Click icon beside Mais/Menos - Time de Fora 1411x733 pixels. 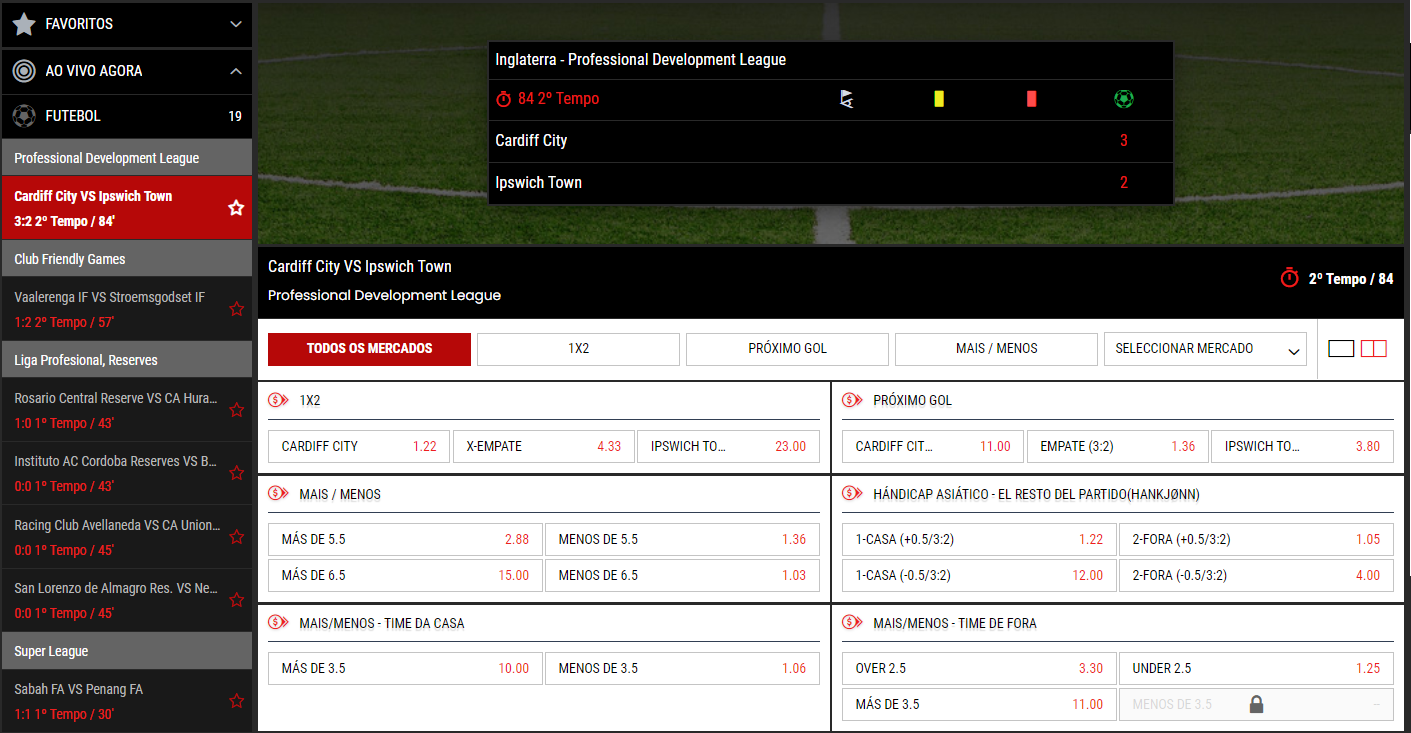click(852, 623)
